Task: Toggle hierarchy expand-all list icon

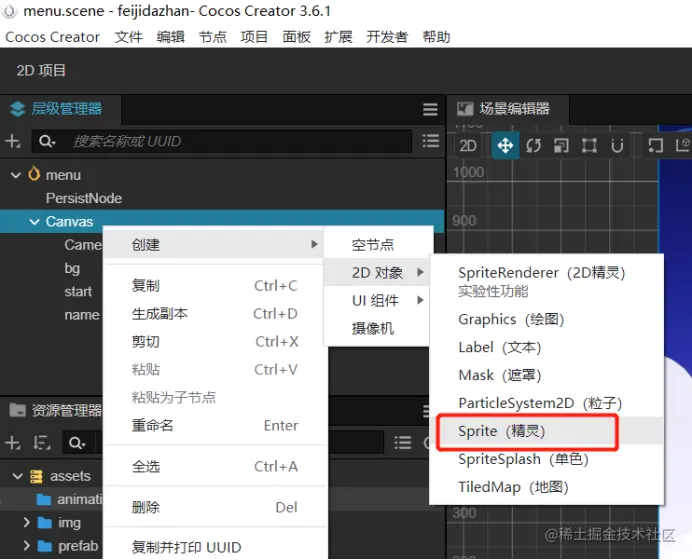Action: click(430, 141)
